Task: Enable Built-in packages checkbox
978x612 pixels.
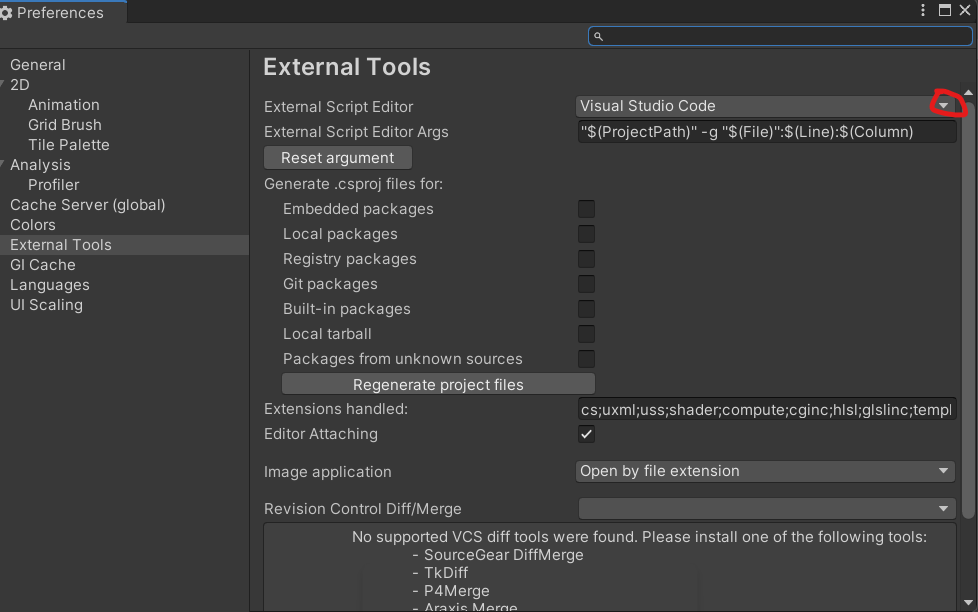Action: click(x=586, y=309)
